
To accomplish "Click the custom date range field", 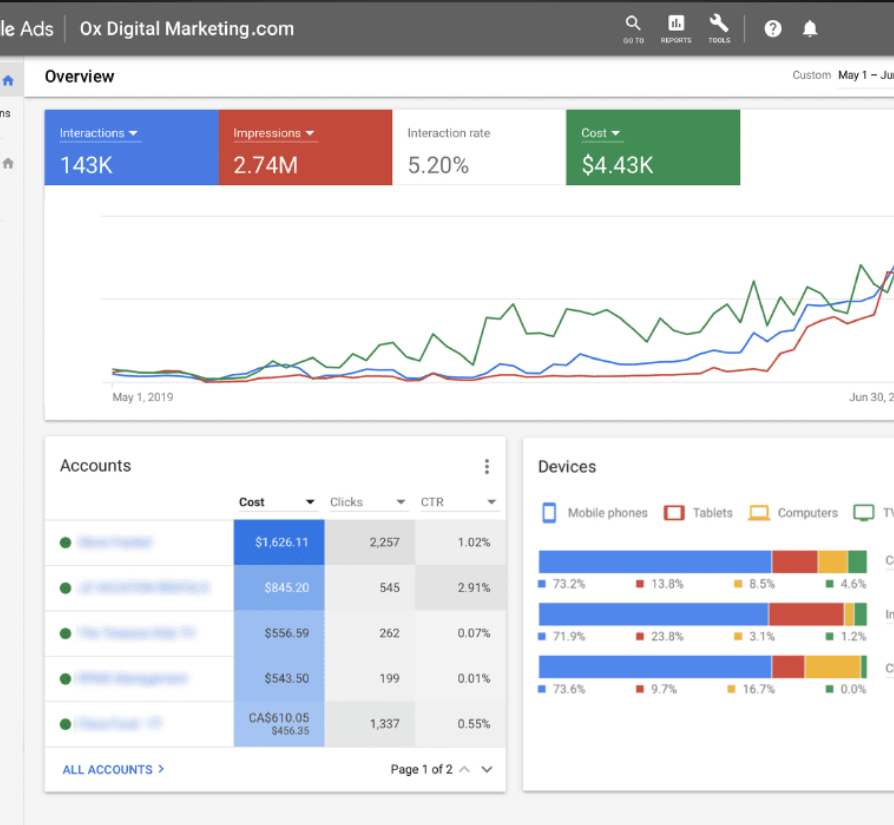I will coord(864,75).
